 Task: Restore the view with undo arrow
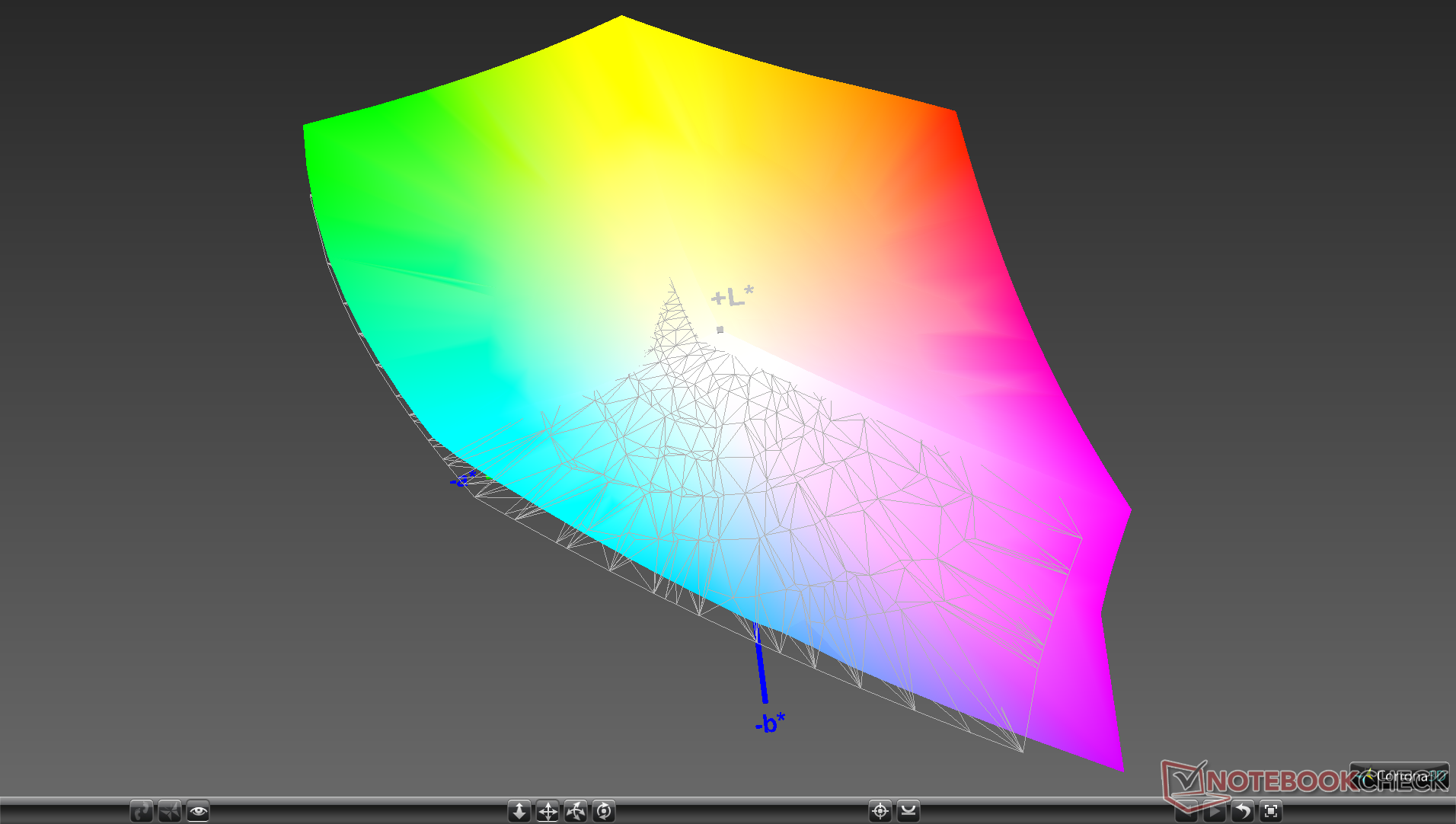[x=1243, y=812]
